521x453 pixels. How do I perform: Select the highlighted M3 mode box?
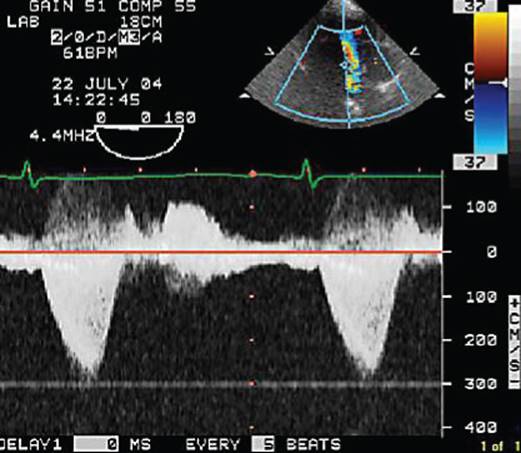[x=129, y=37]
